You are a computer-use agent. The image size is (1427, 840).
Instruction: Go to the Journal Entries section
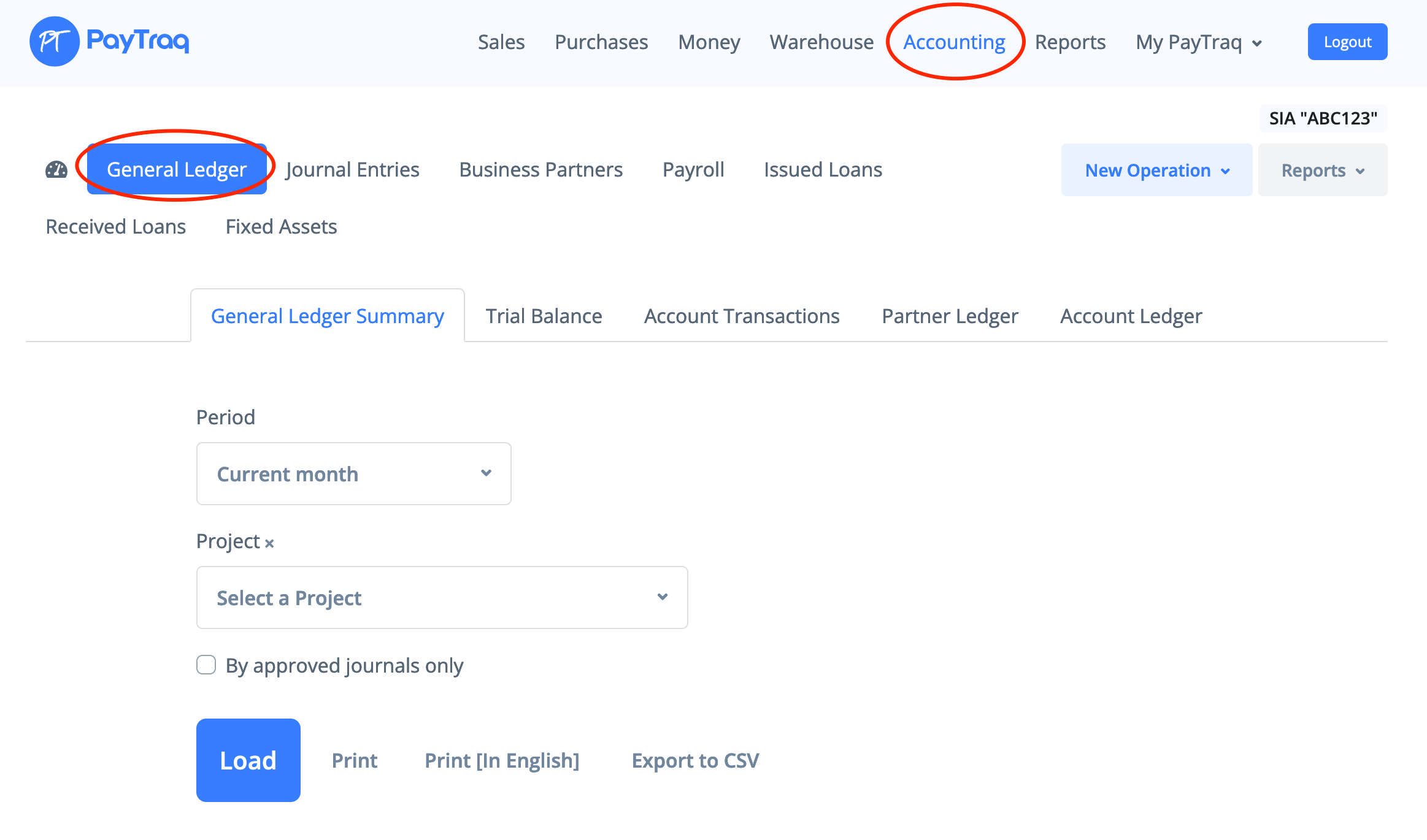352,169
